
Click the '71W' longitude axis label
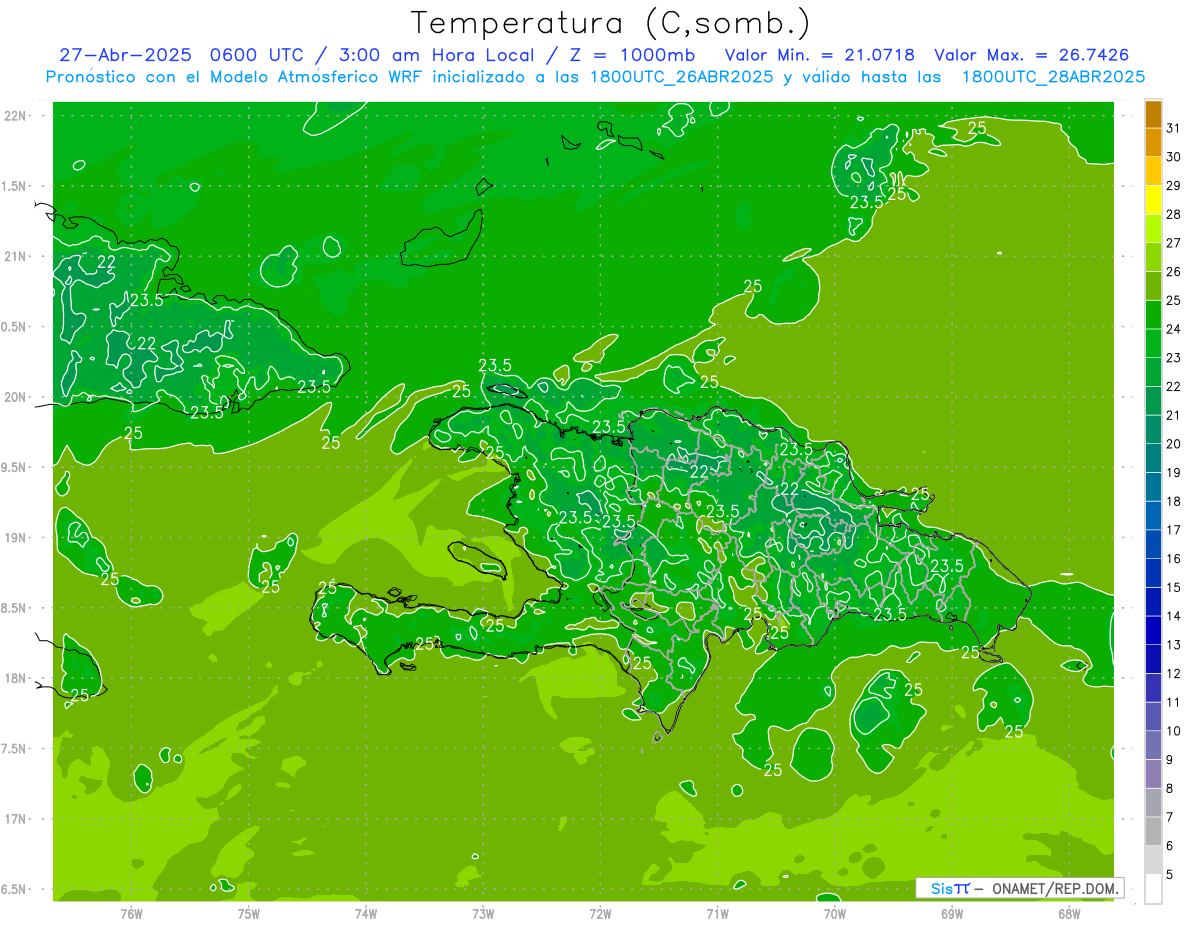(x=717, y=914)
